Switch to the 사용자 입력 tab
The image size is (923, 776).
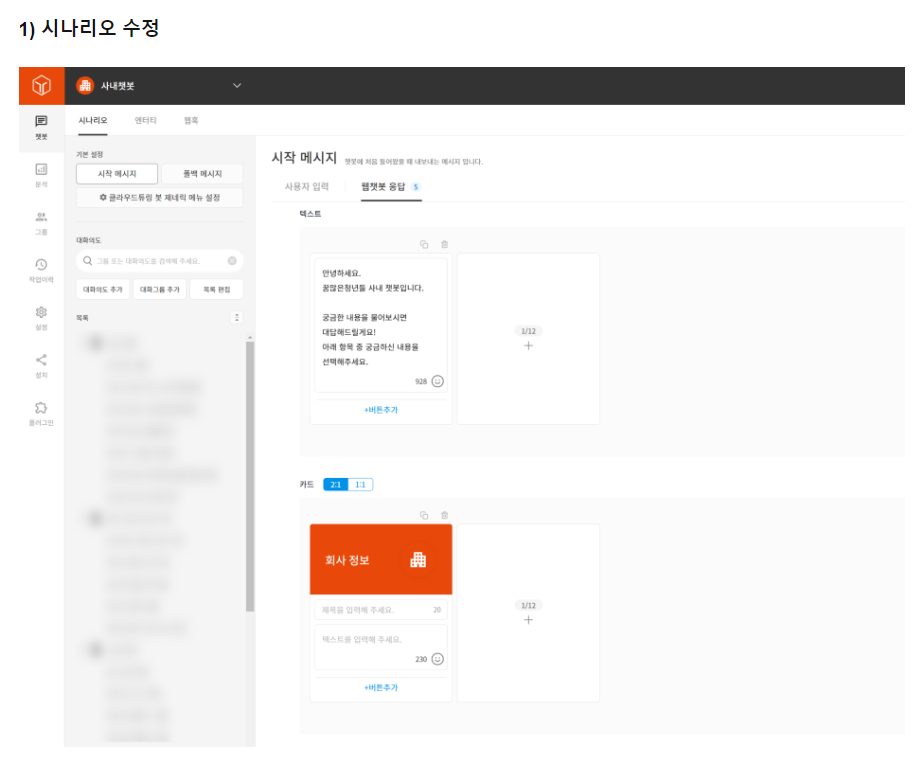(x=307, y=187)
